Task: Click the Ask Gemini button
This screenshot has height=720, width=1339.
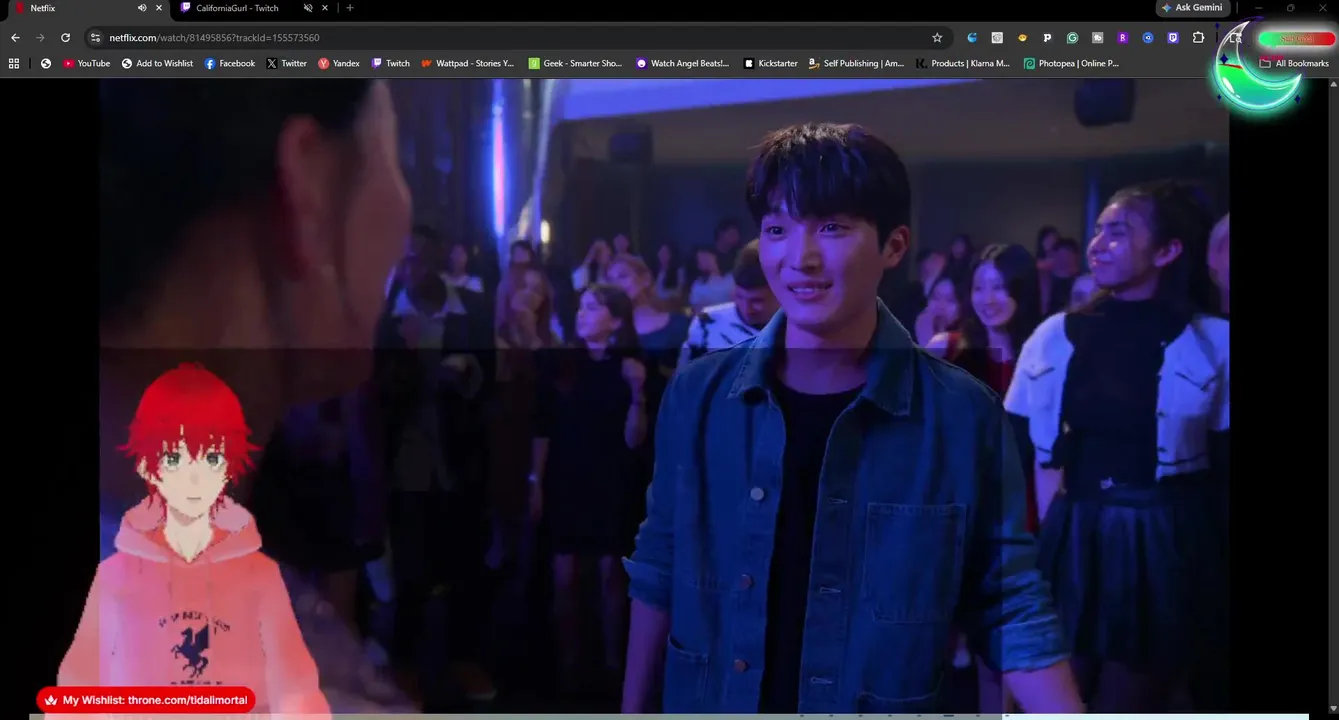Action: coord(1192,8)
